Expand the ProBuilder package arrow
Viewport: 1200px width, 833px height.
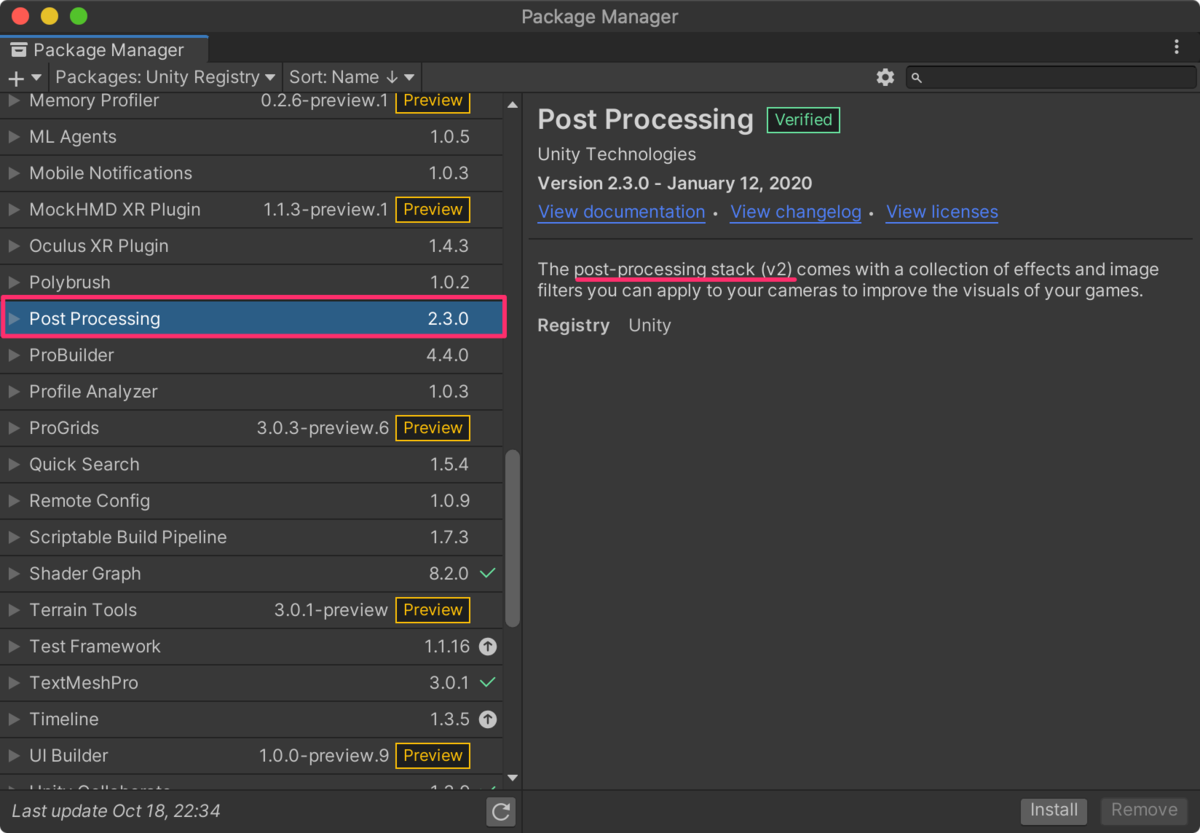(x=14, y=355)
